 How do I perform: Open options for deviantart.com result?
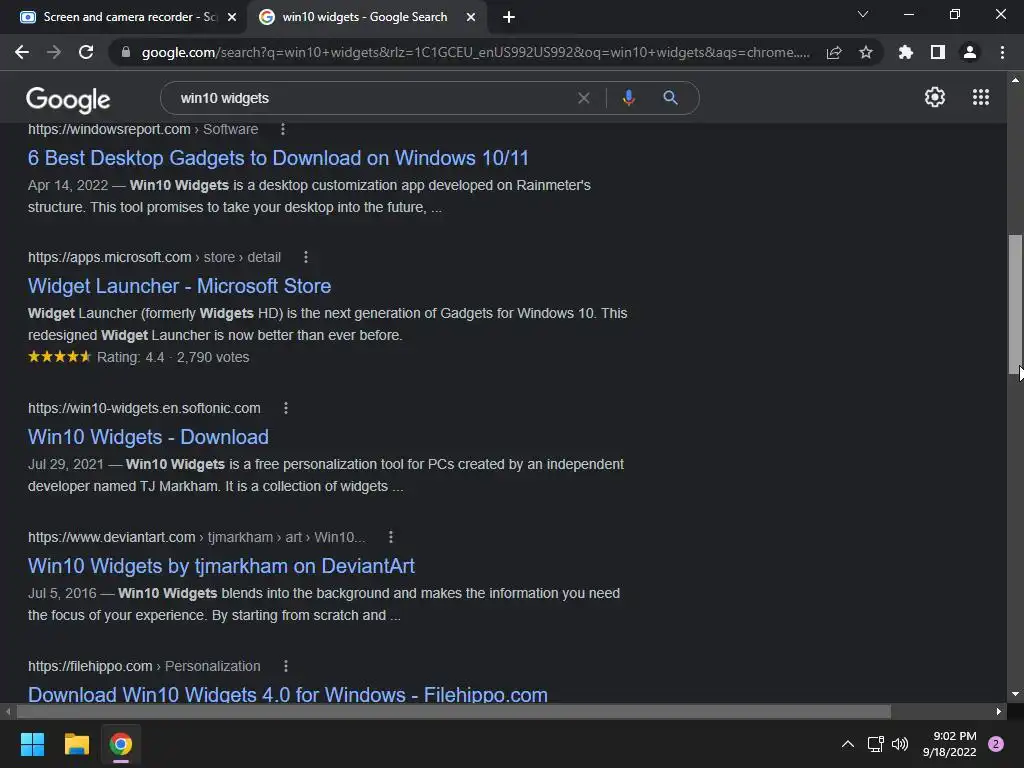click(391, 537)
